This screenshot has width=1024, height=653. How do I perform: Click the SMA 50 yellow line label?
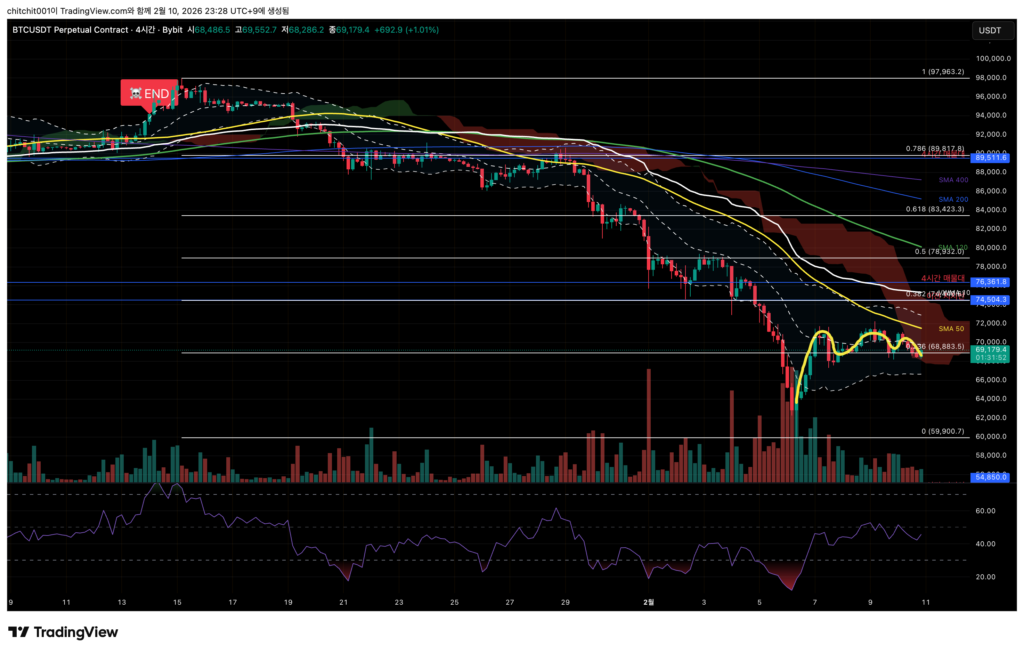(x=951, y=328)
